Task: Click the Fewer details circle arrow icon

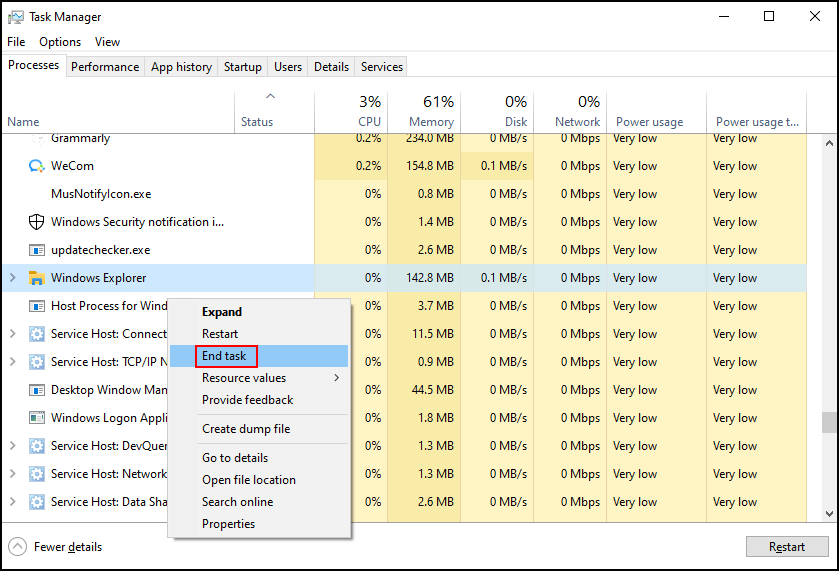Action: point(17,547)
